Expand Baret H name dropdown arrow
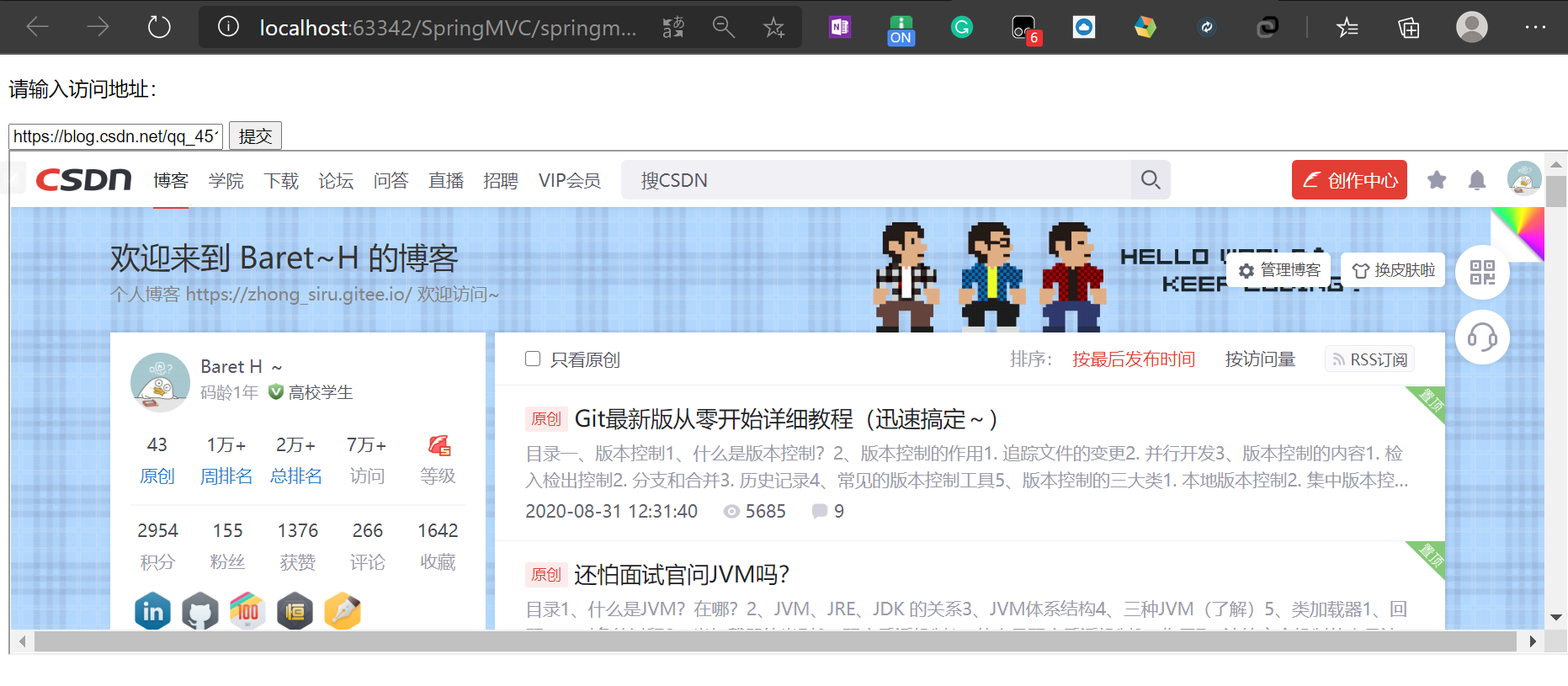Image resolution: width=1568 pixels, height=686 pixels. (277, 367)
